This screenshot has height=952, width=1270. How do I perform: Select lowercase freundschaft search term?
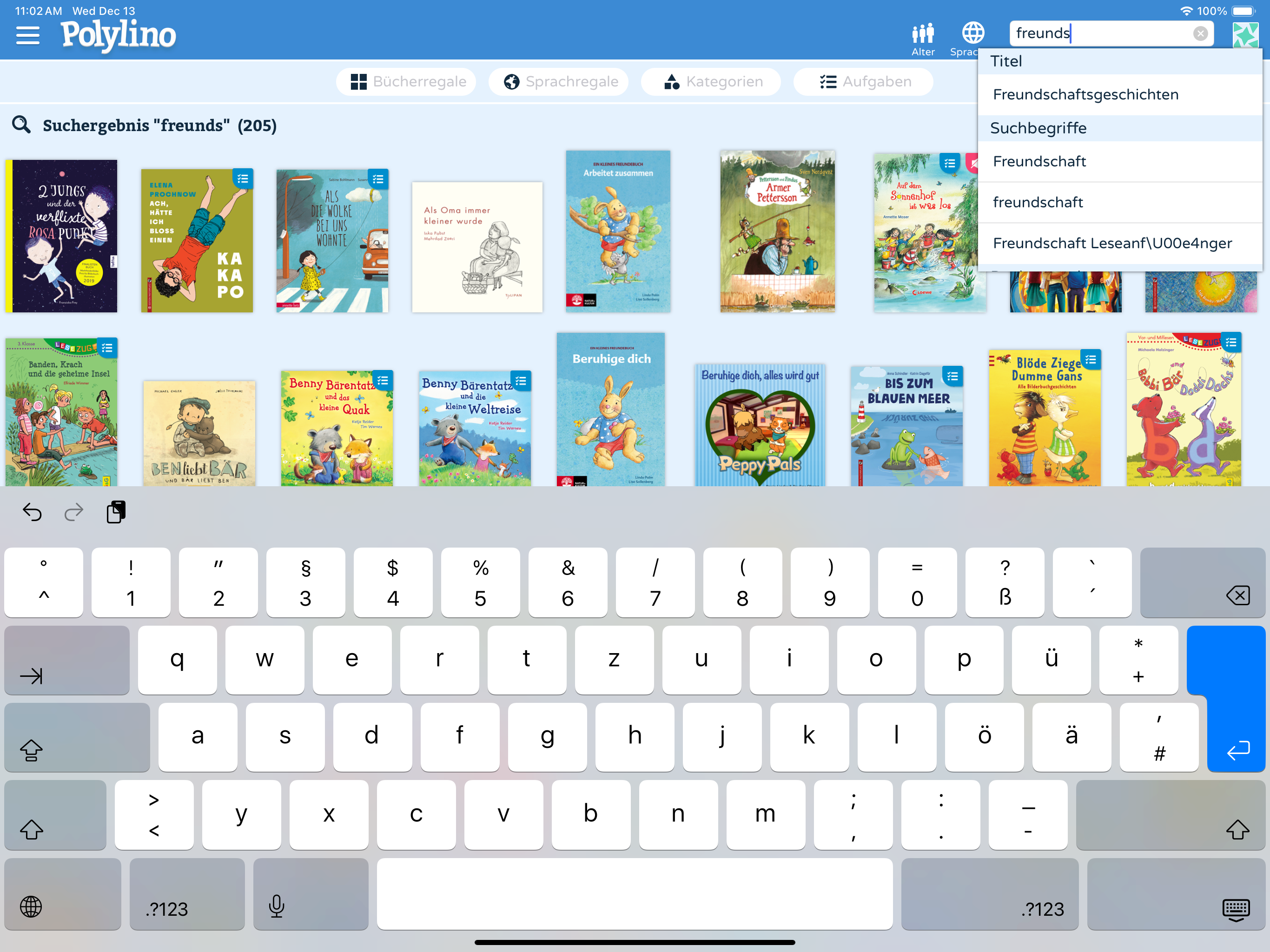coord(1119,202)
